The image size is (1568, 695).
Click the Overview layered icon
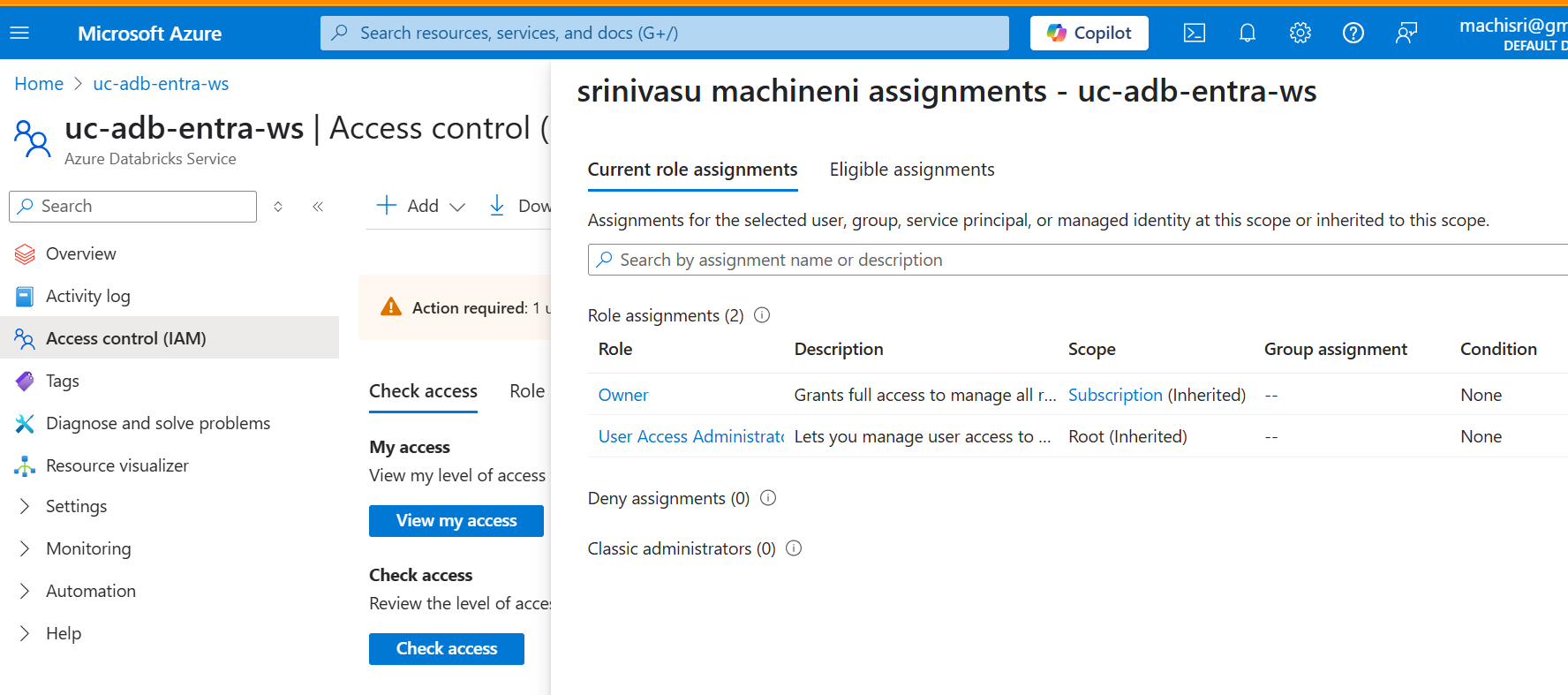coord(25,254)
